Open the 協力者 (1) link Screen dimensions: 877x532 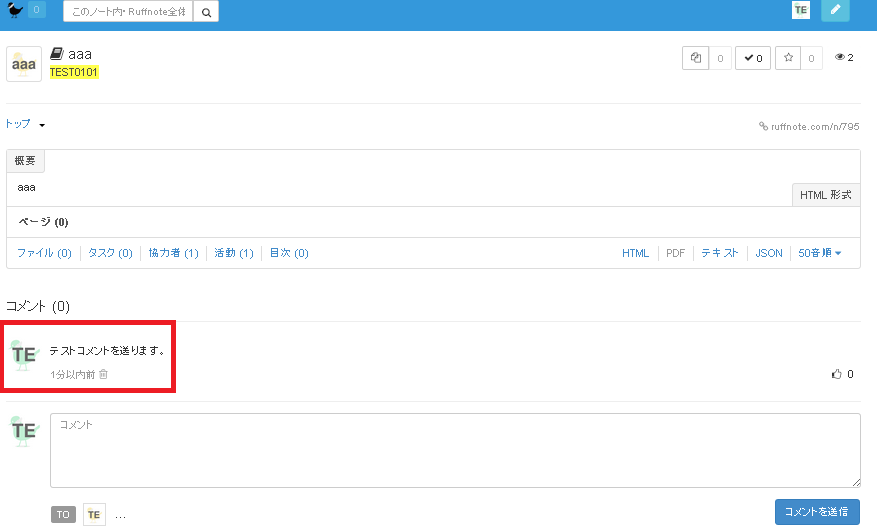pyautogui.click(x=173, y=253)
